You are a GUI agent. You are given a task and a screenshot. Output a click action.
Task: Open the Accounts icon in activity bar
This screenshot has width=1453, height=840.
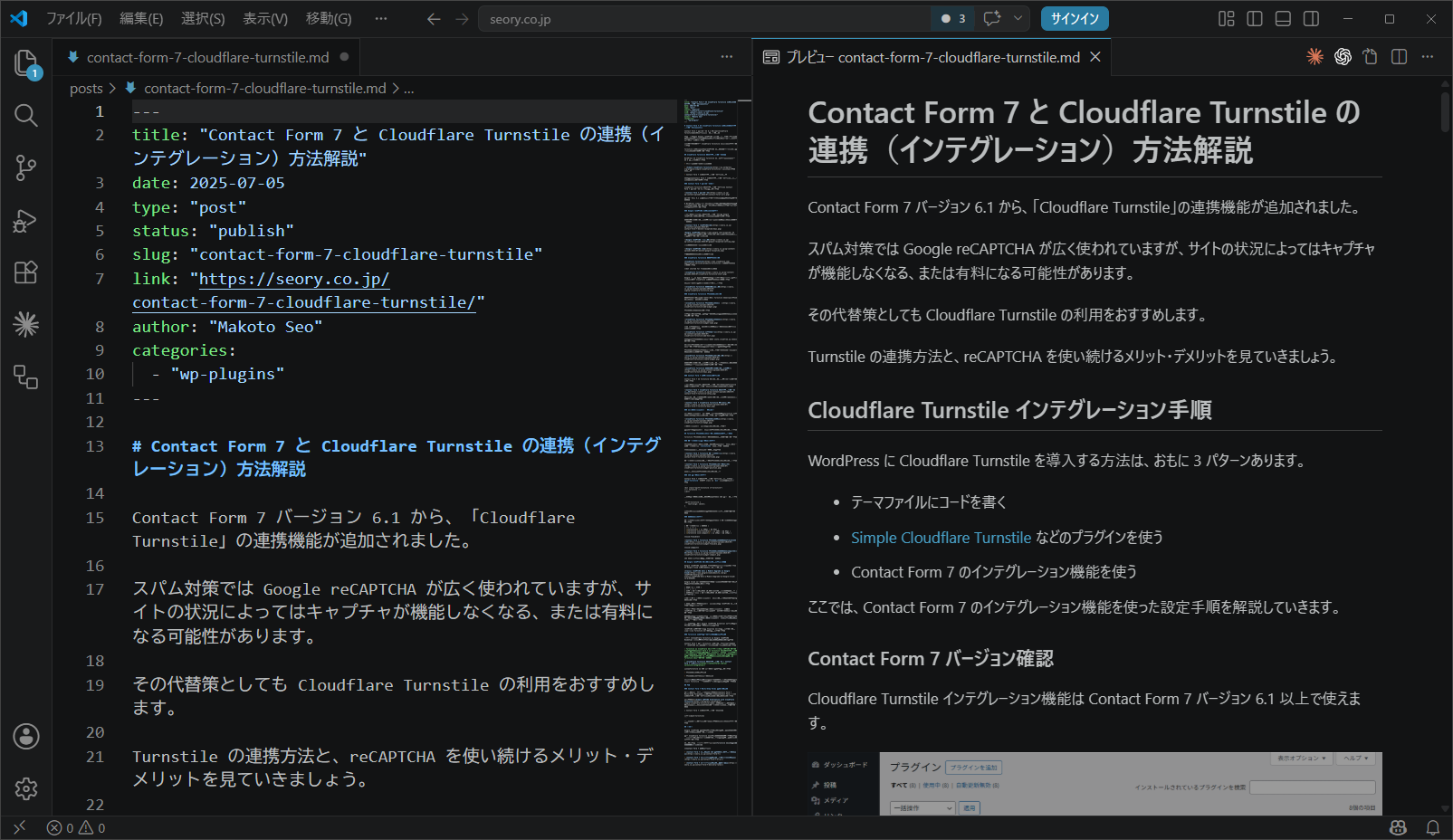click(26, 736)
